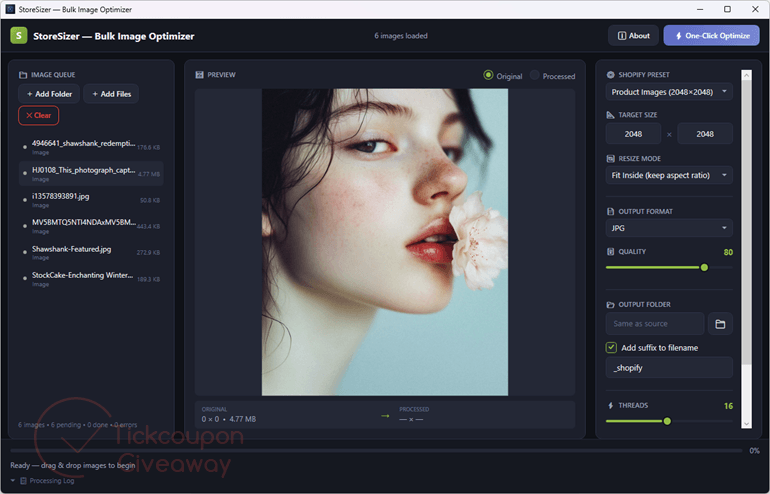Click the Threads lightning bolt icon

[x=610, y=406]
